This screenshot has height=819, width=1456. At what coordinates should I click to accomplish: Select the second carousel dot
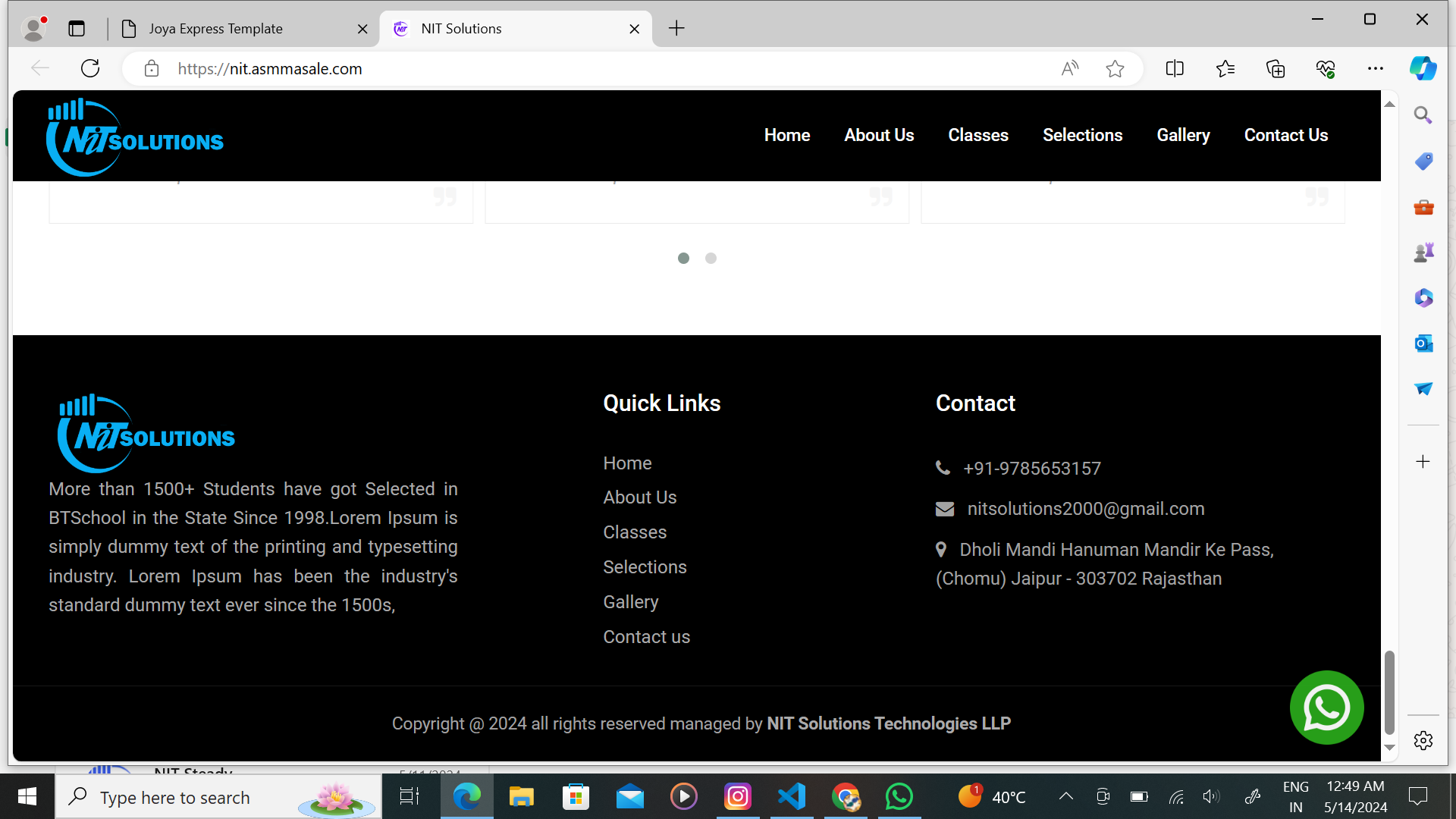point(711,259)
